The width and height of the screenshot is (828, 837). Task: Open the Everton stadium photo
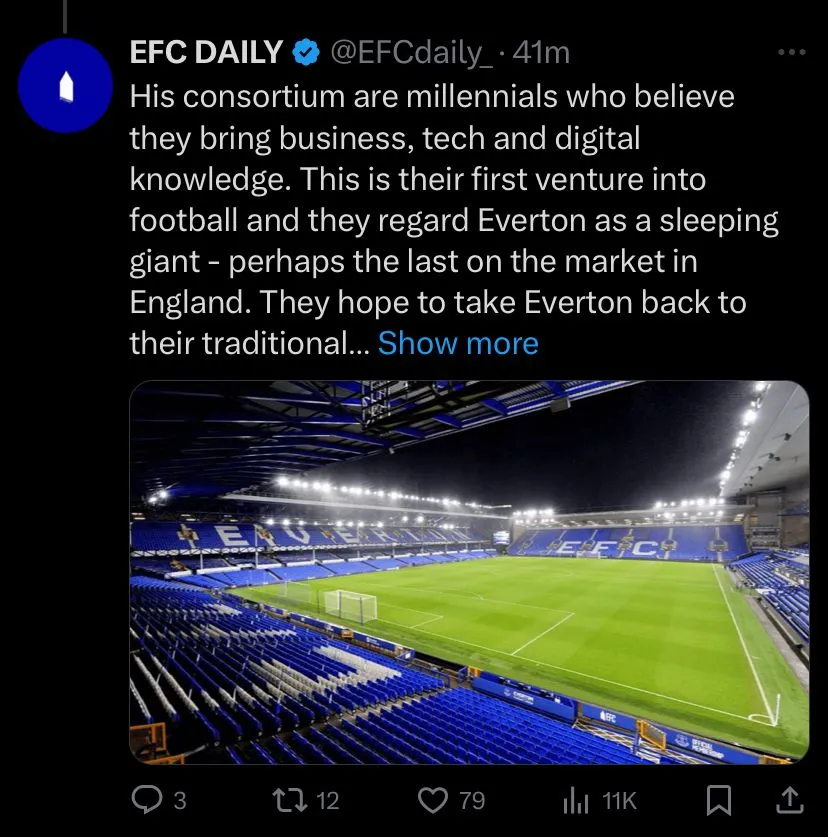468,571
